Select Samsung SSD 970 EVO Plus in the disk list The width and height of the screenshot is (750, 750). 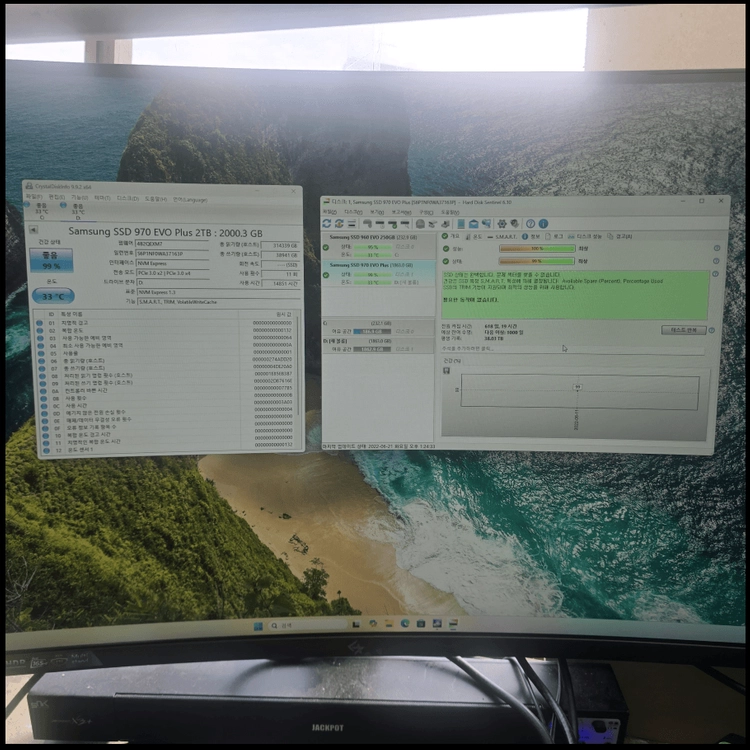tap(379, 274)
